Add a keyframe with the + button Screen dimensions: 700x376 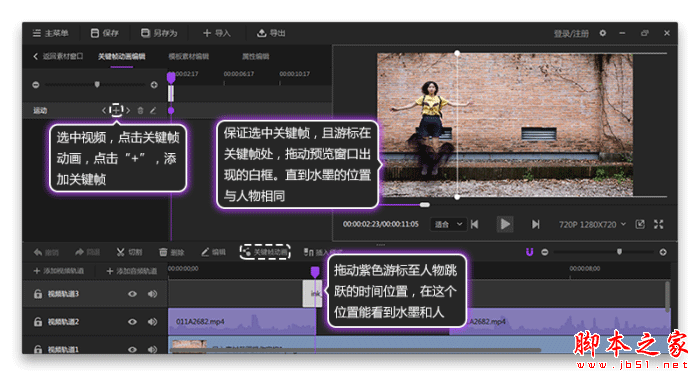116,110
